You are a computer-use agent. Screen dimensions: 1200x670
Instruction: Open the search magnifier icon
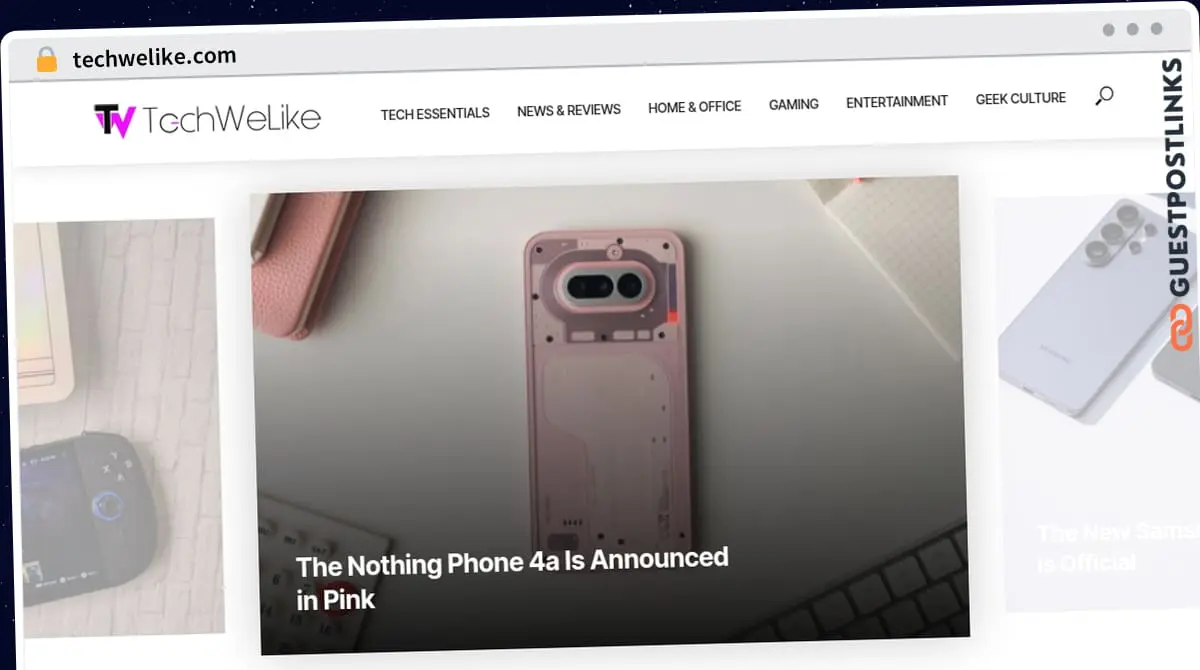click(1104, 96)
